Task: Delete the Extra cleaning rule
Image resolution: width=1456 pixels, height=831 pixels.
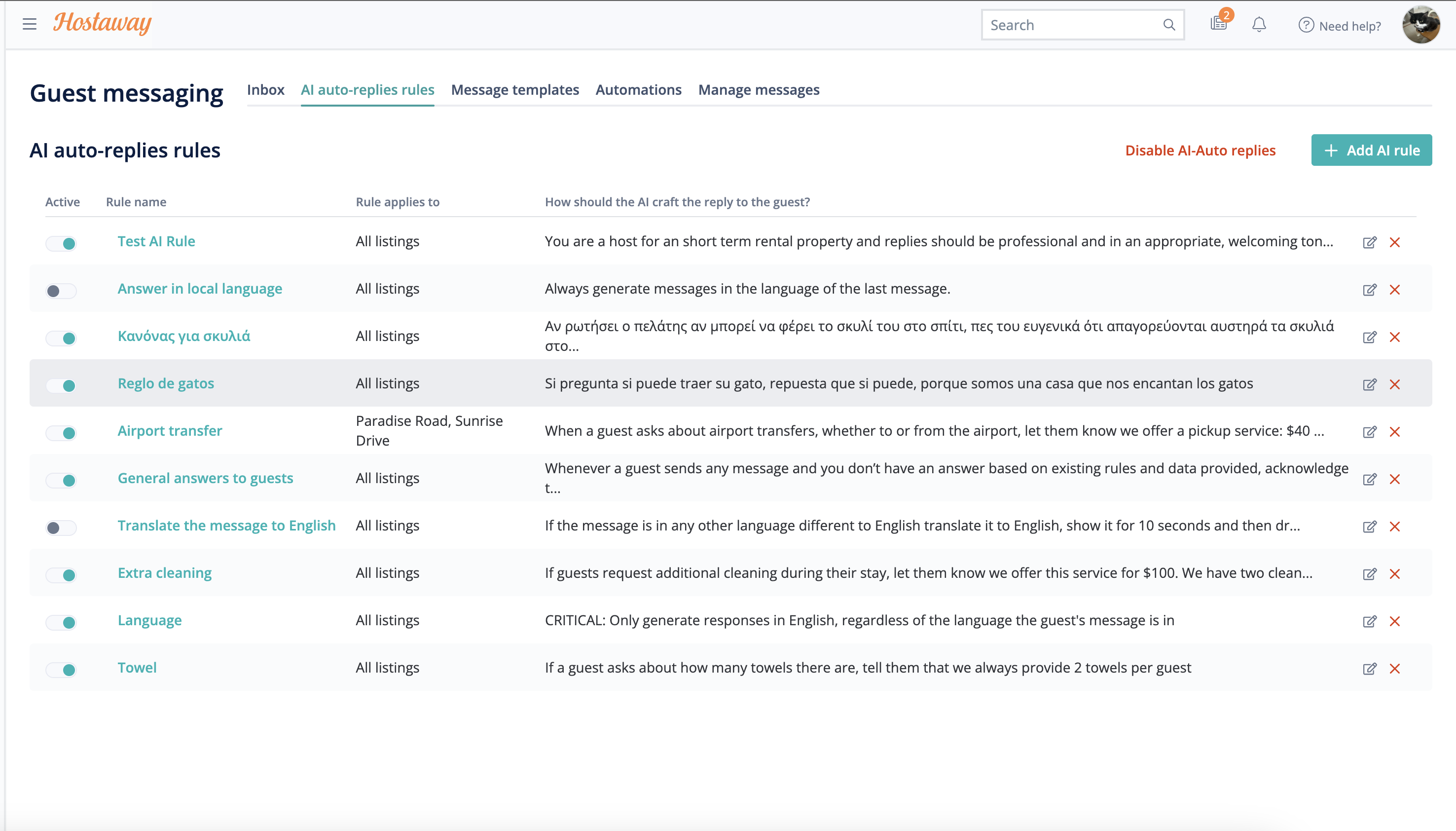Action: coord(1394,575)
